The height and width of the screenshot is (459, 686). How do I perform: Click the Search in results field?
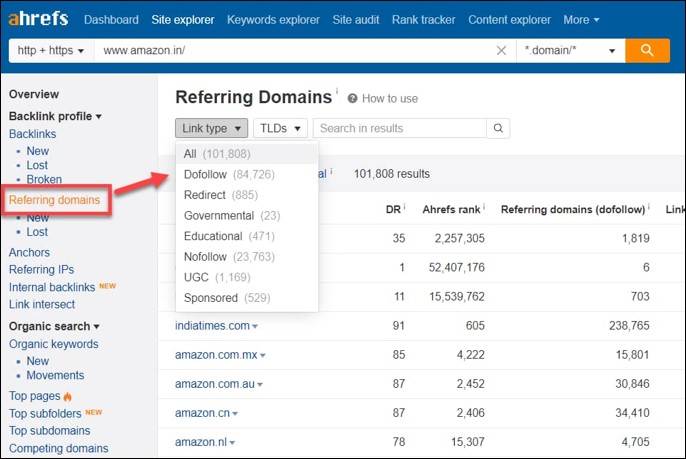point(399,128)
